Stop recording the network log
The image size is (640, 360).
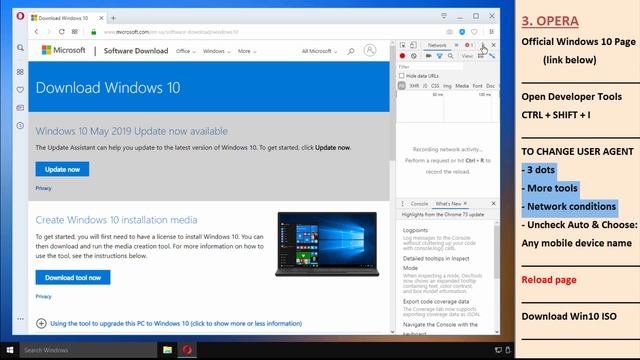(402, 56)
